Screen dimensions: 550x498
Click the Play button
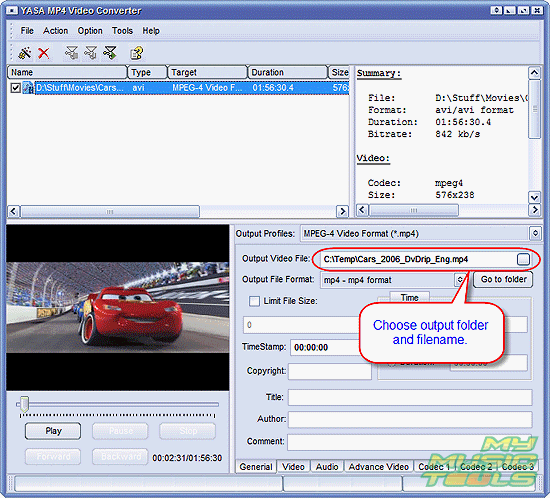pyautogui.click(x=53, y=431)
